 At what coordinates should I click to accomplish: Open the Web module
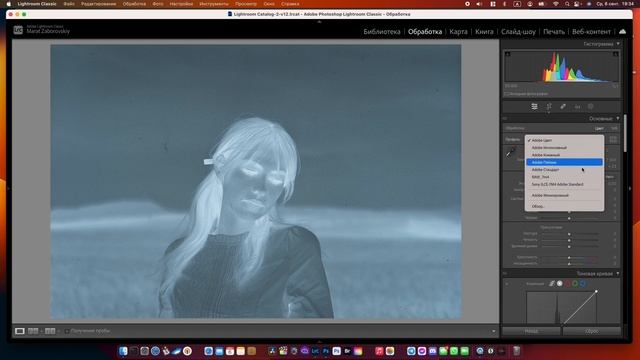(591, 31)
